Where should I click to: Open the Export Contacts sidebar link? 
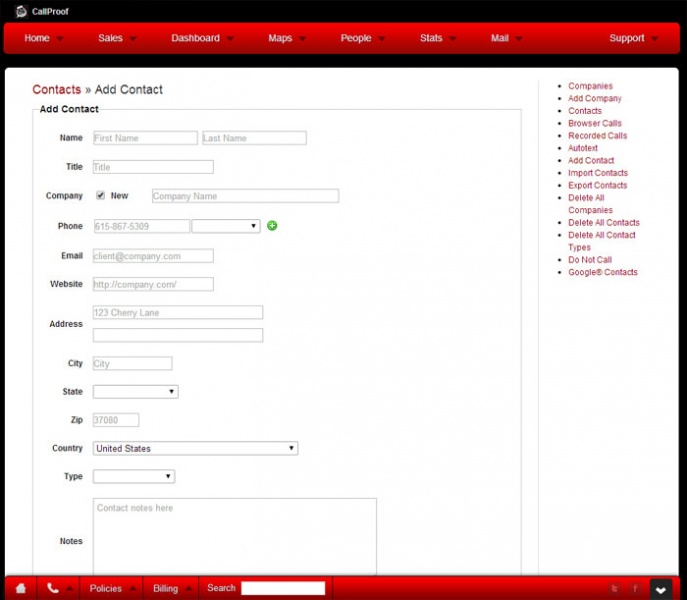[x=597, y=185]
